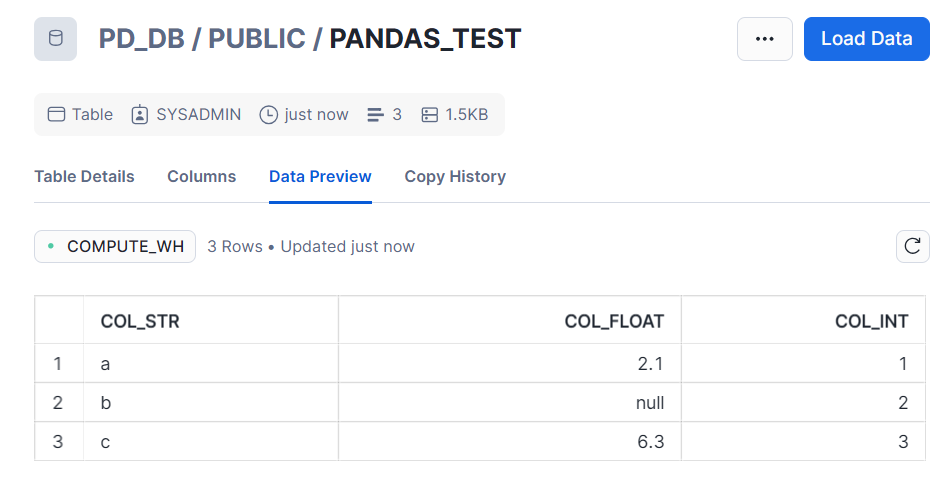Click the row count icon

click(x=376, y=115)
